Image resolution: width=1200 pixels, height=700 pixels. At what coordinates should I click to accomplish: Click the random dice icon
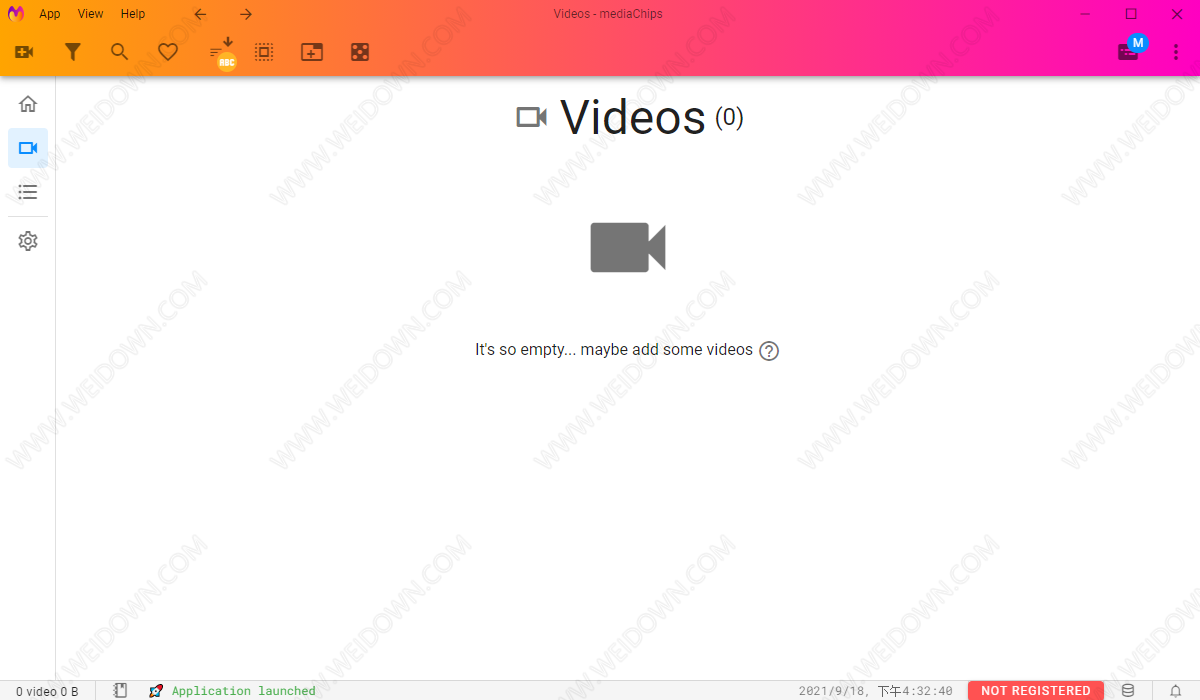click(x=360, y=52)
